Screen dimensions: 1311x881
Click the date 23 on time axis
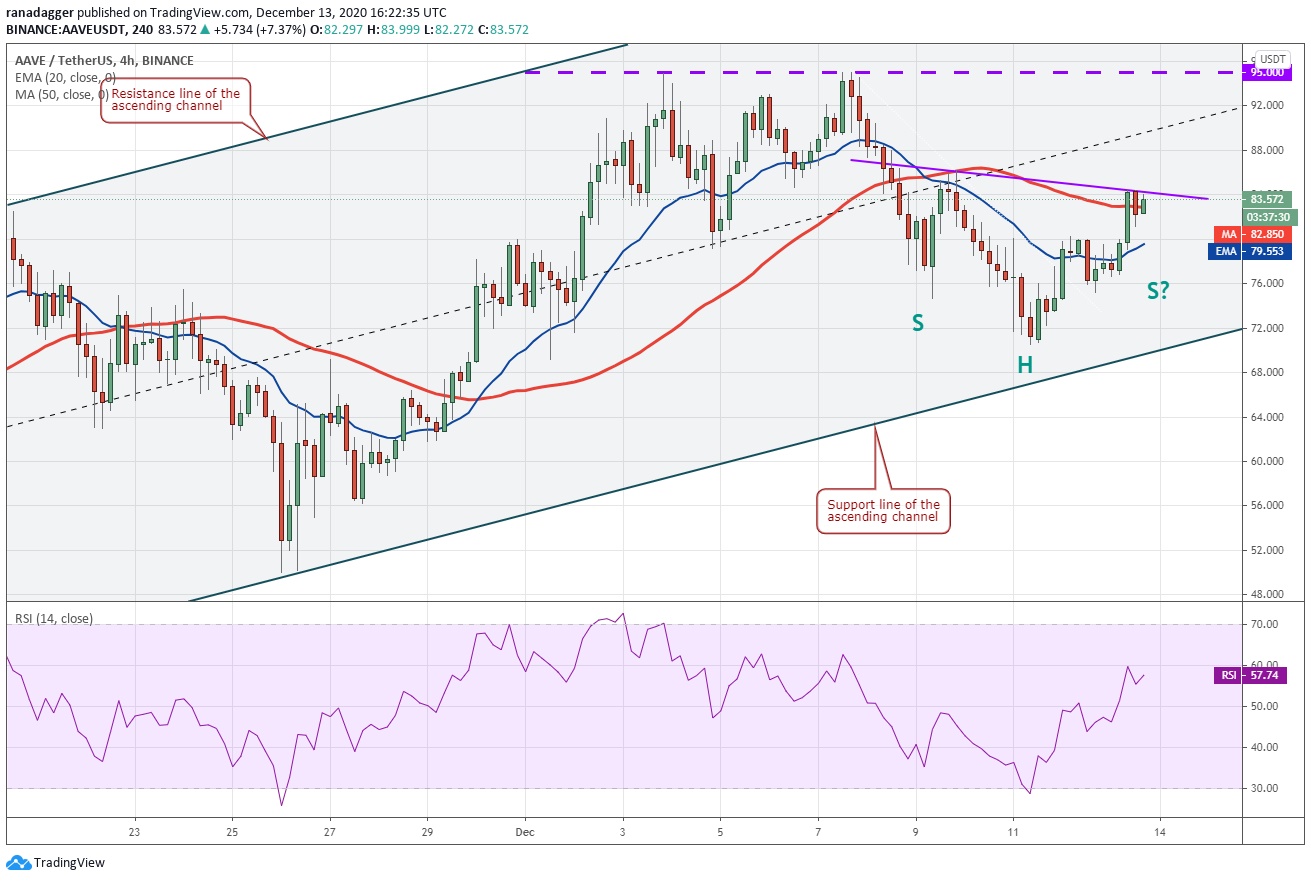point(133,831)
